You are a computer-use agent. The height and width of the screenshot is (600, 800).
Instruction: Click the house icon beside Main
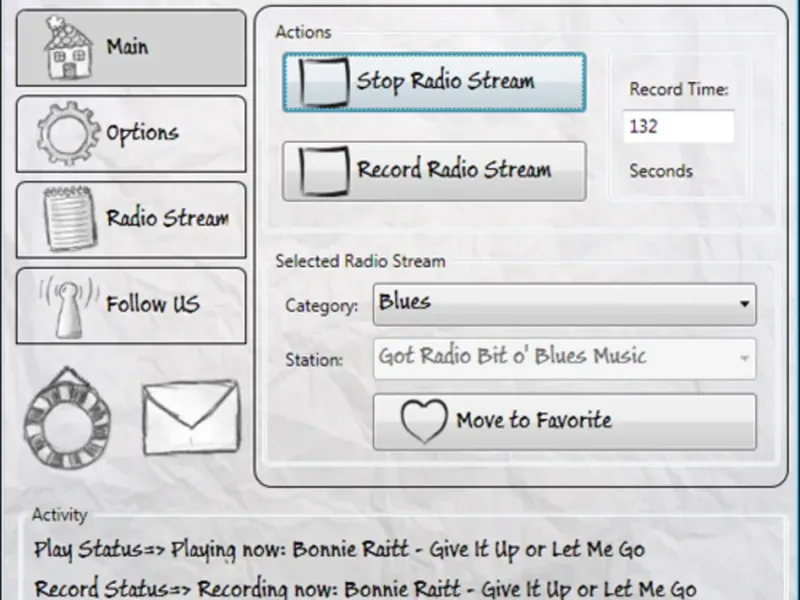click(68, 47)
